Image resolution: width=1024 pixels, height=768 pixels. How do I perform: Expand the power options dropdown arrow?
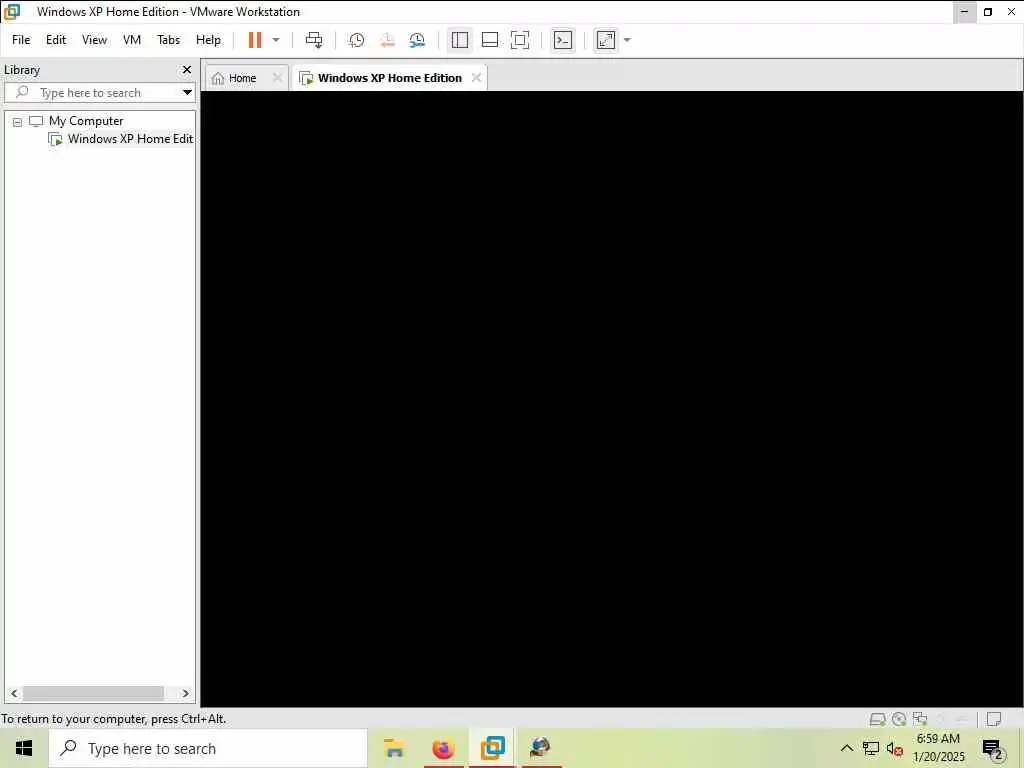point(276,40)
